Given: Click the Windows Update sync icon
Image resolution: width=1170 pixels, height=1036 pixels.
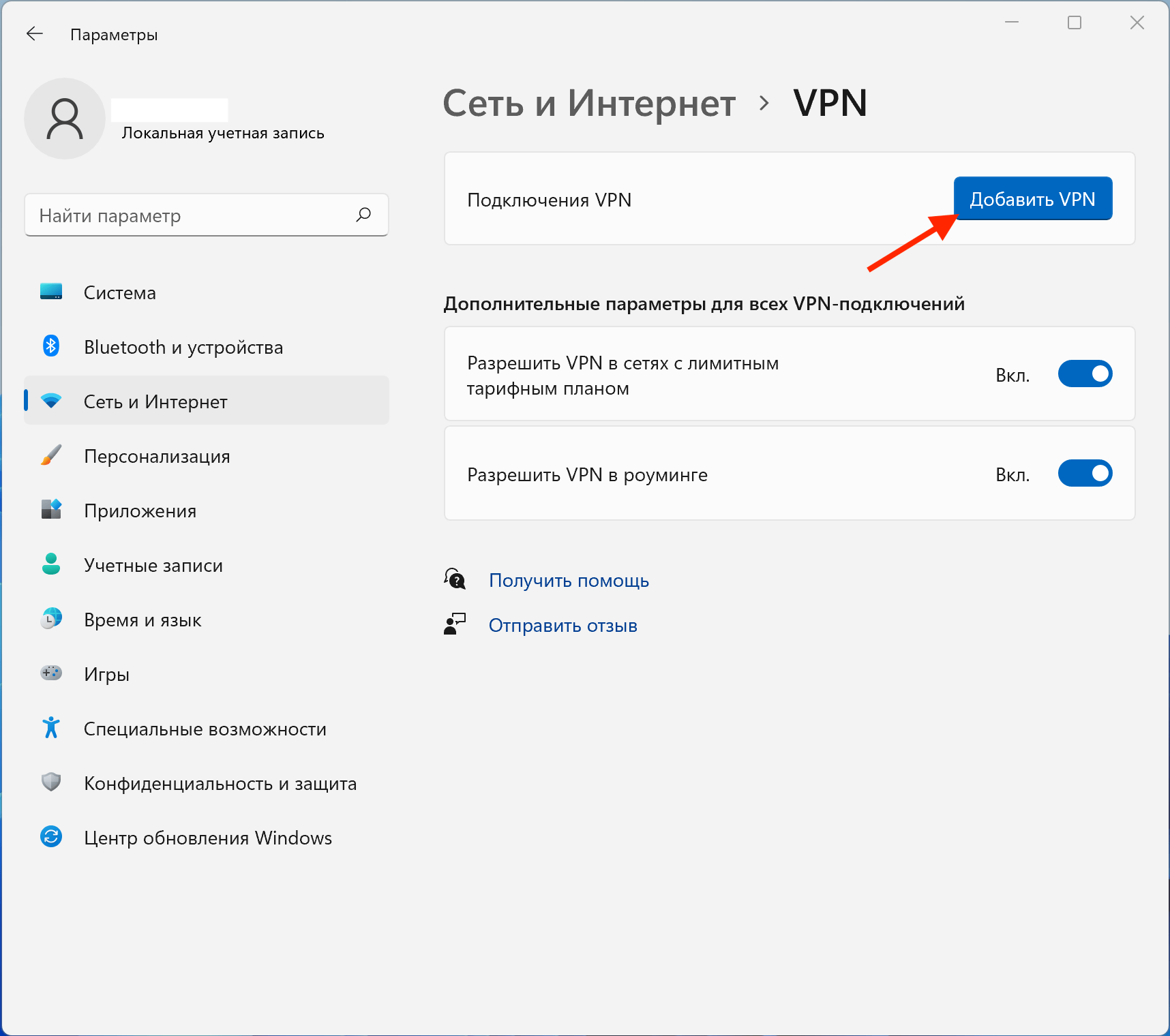Looking at the screenshot, I should click(51, 837).
